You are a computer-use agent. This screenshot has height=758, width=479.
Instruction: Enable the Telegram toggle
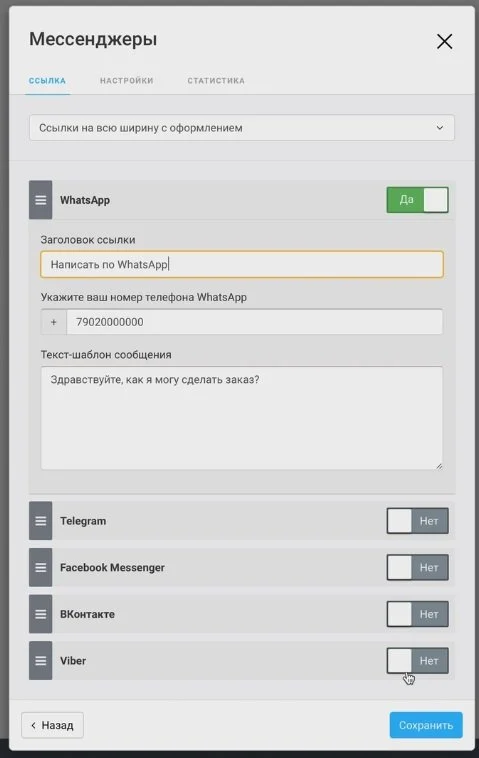[x=417, y=521]
